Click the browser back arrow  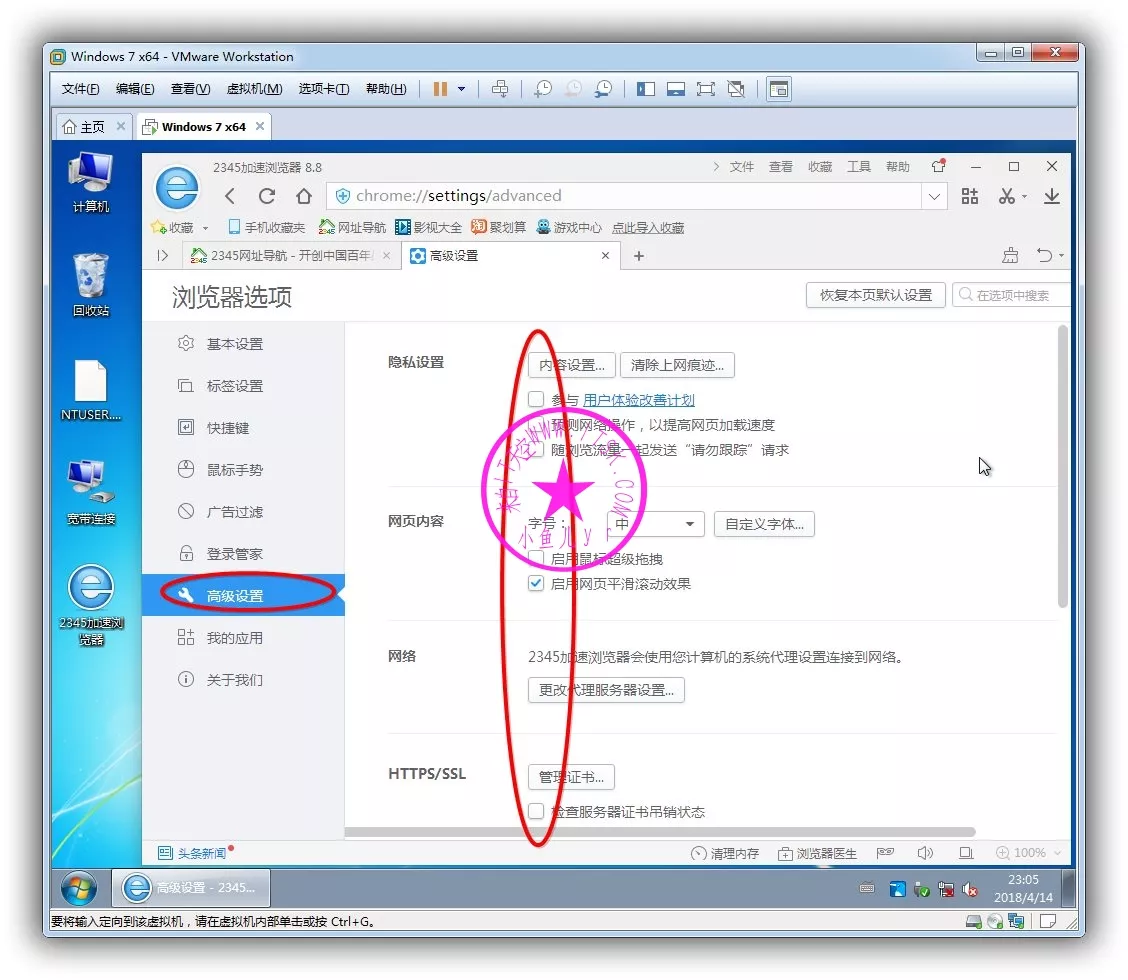coord(230,196)
